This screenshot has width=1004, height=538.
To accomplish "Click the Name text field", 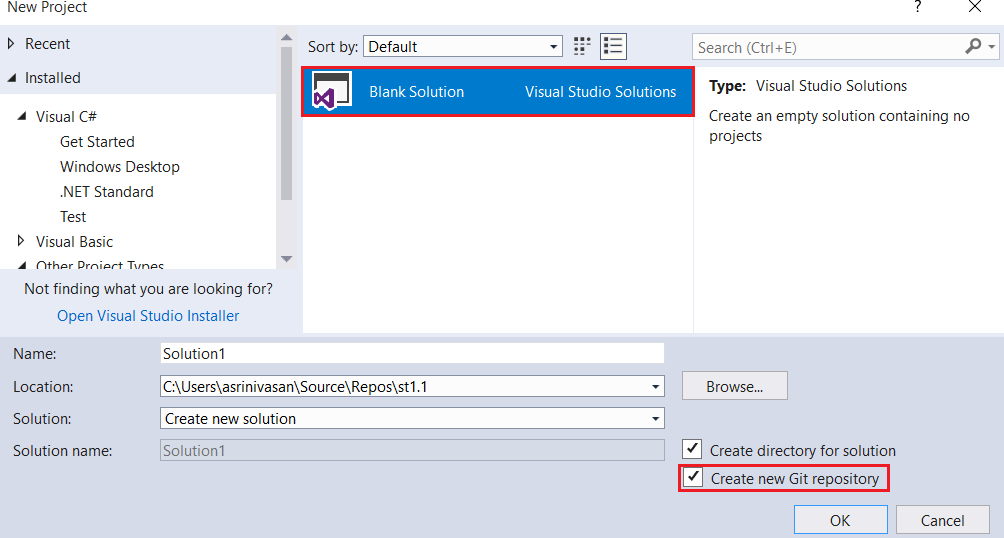I will coord(412,353).
